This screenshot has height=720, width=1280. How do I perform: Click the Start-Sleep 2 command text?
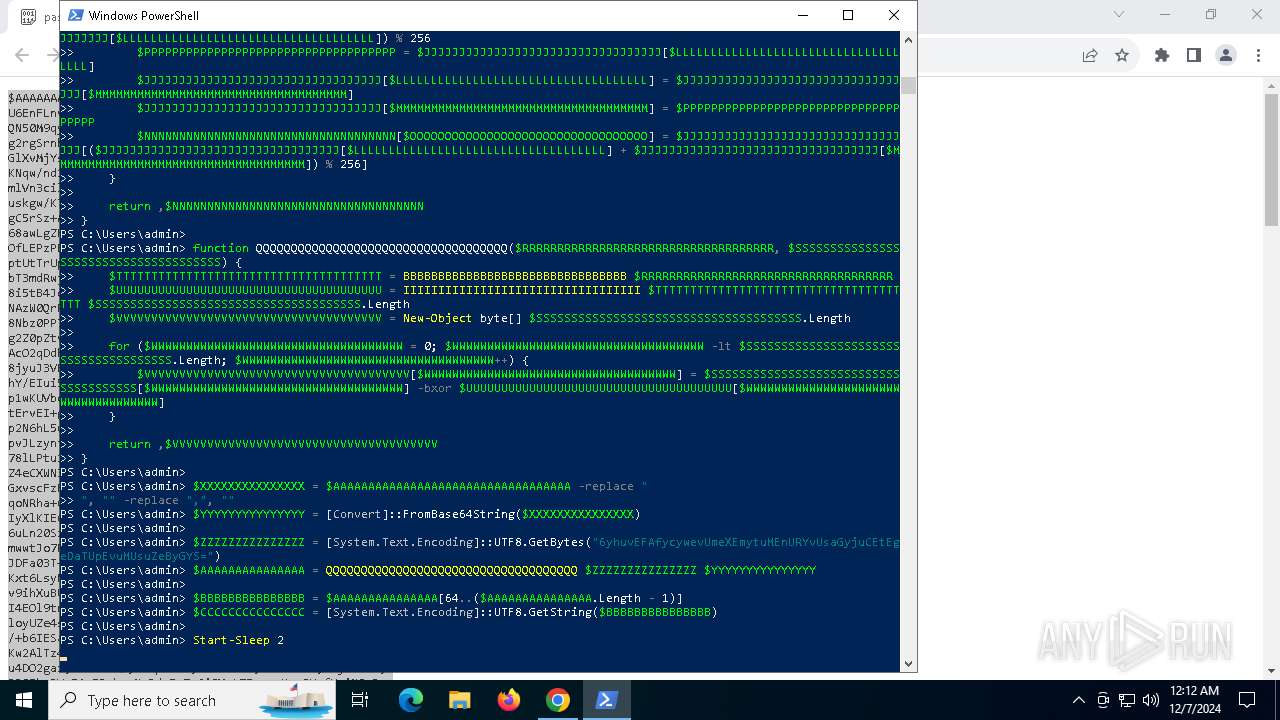(238, 640)
